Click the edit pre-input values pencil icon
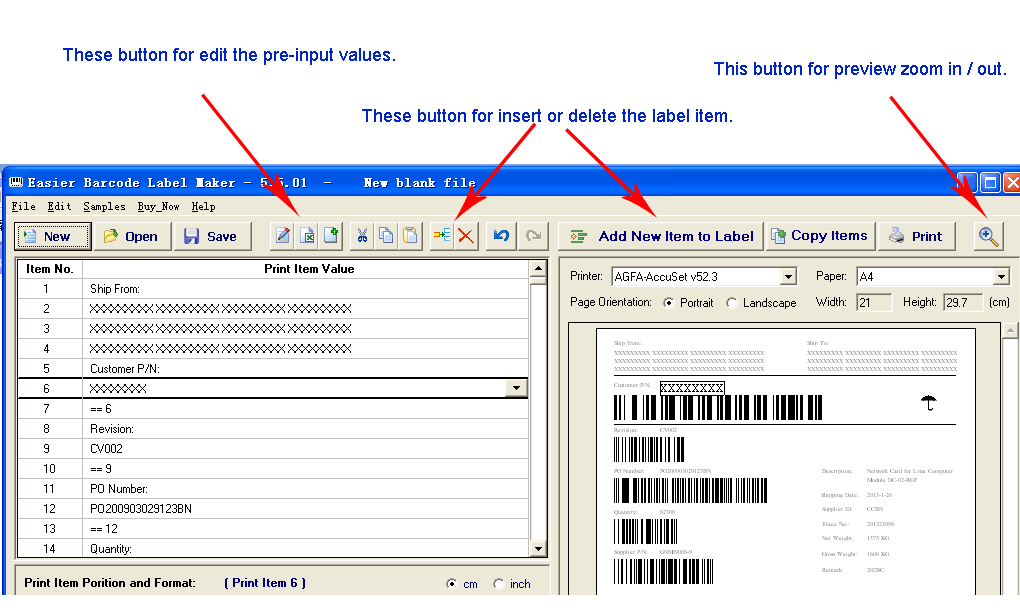Image resolution: width=1020 pixels, height=615 pixels. coord(283,236)
